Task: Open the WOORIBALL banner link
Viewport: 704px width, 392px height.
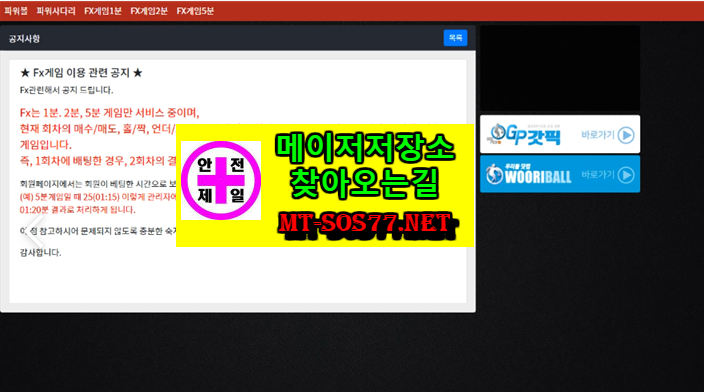Action: pos(560,174)
